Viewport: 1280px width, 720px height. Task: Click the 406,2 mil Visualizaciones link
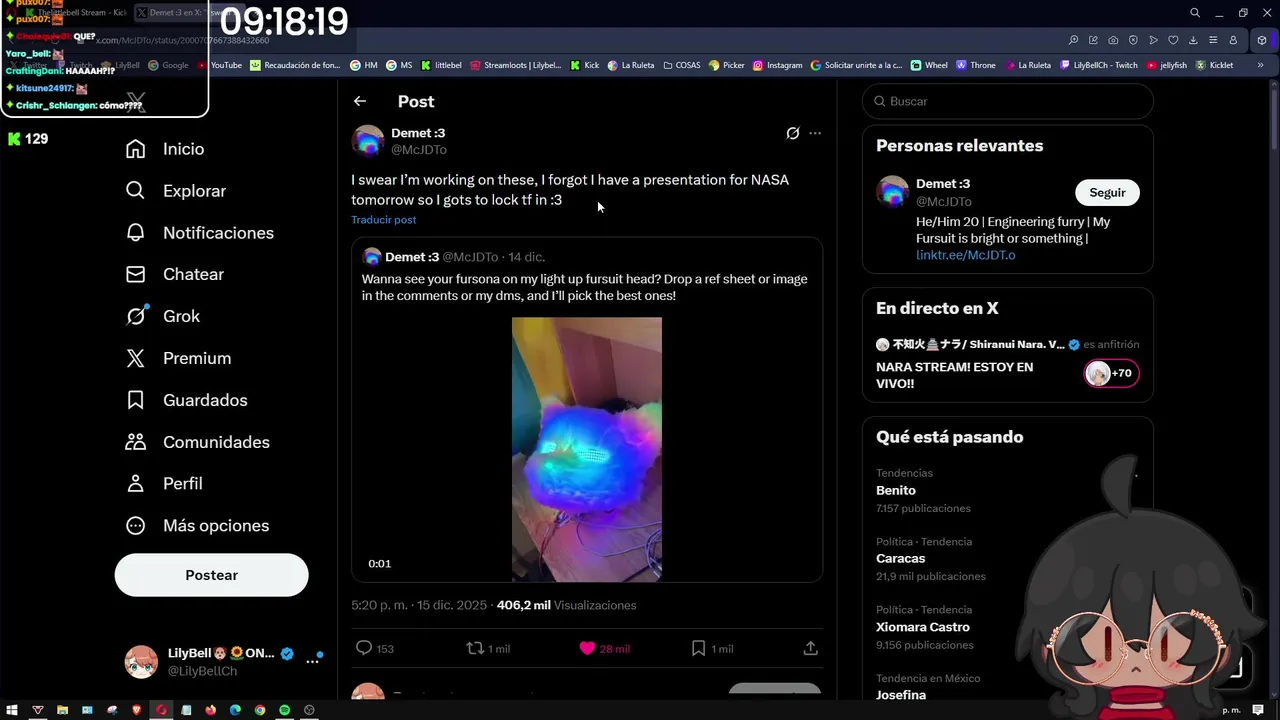click(x=566, y=605)
